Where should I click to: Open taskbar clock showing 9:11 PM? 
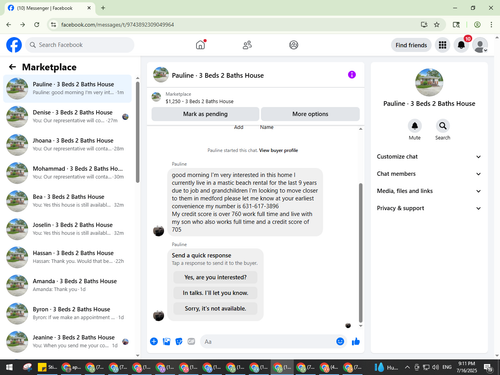coord(467,367)
